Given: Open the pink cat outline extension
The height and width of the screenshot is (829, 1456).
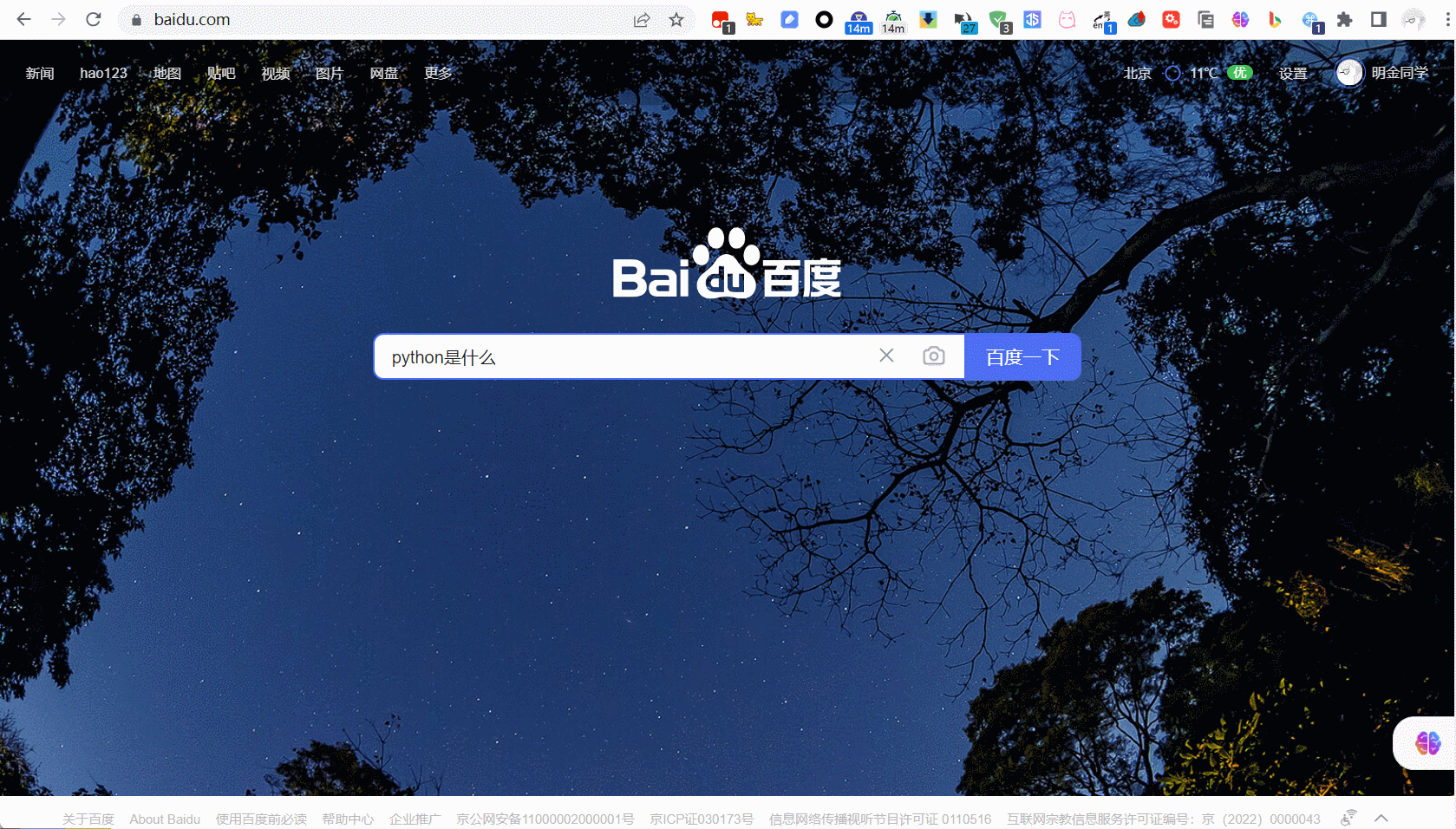Looking at the screenshot, I should [x=1067, y=20].
